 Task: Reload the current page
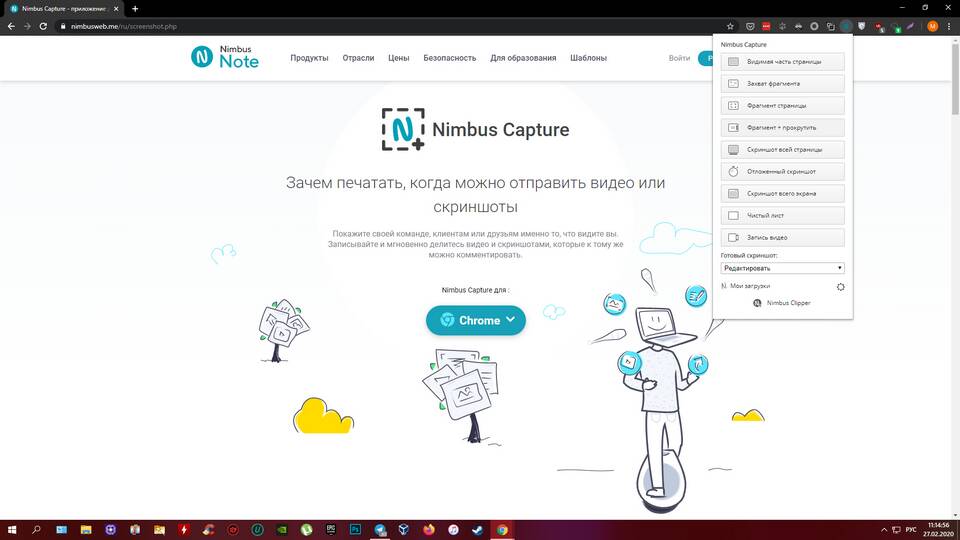click(43, 26)
